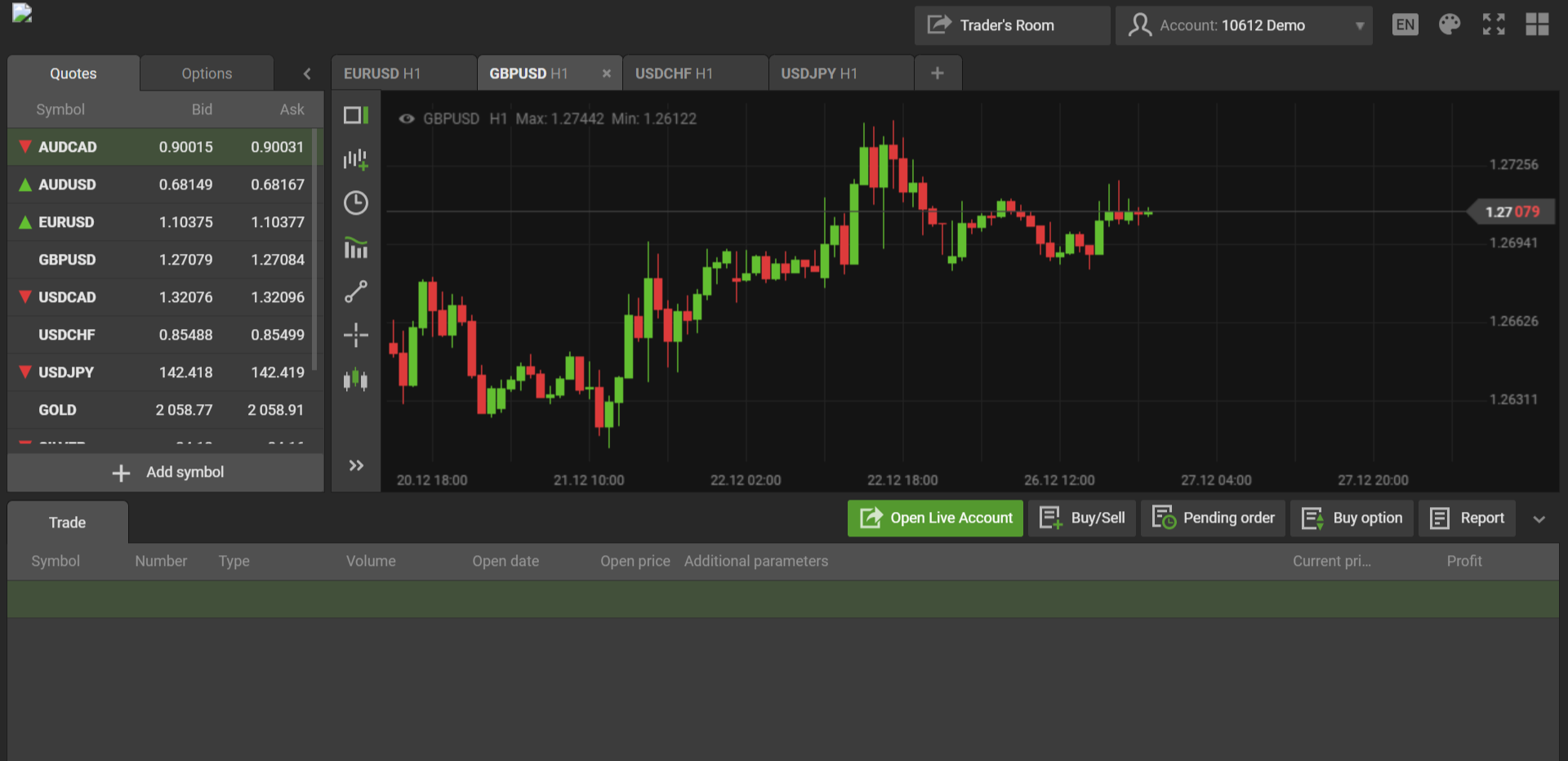Click the Buy option button
Screen dimensions: 1568x761
pyautogui.click(x=1352, y=518)
